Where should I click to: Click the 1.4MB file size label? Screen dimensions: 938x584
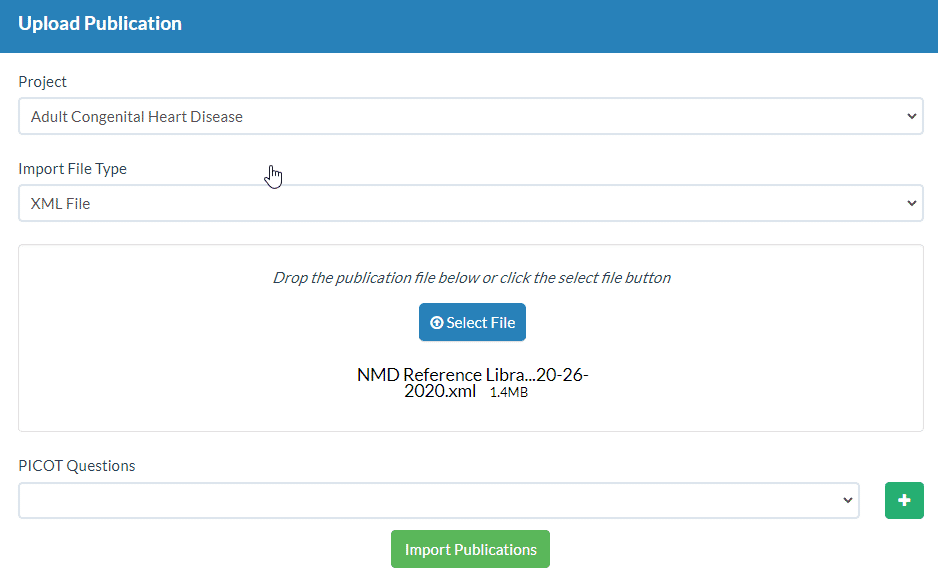pyautogui.click(x=509, y=393)
